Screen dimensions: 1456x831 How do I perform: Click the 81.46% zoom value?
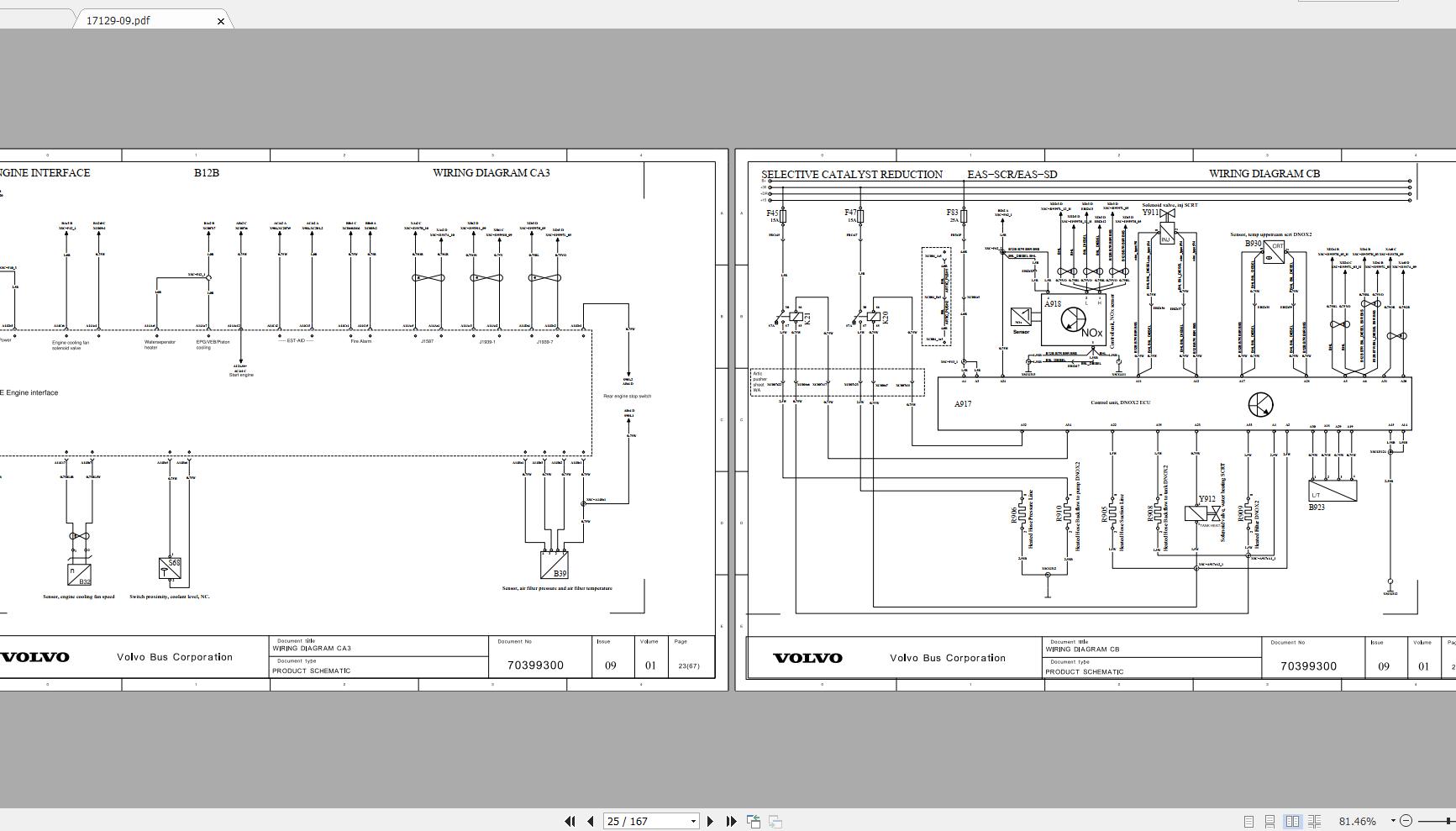(x=1357, y=821)
